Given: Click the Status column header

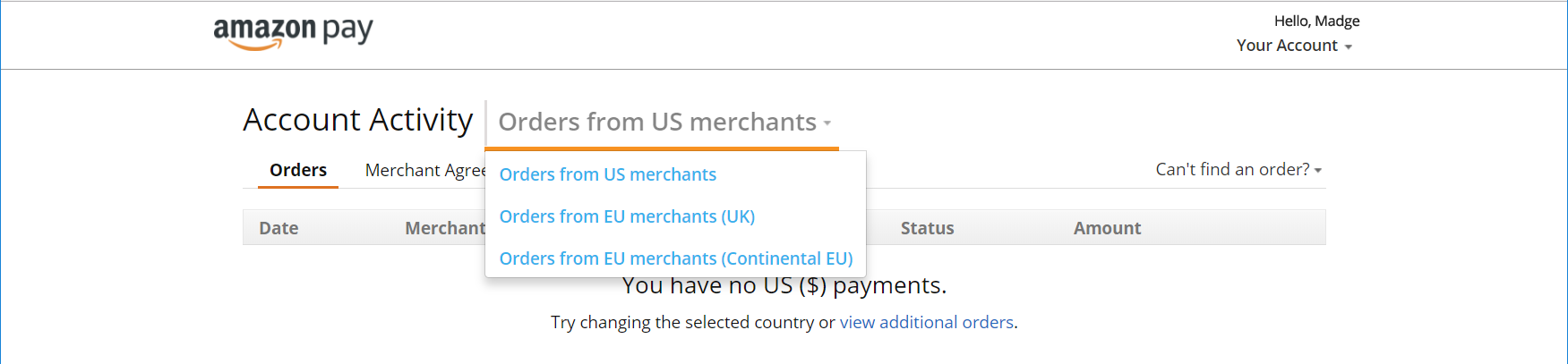Looking at the screenshot, I should tap(927, 228).
